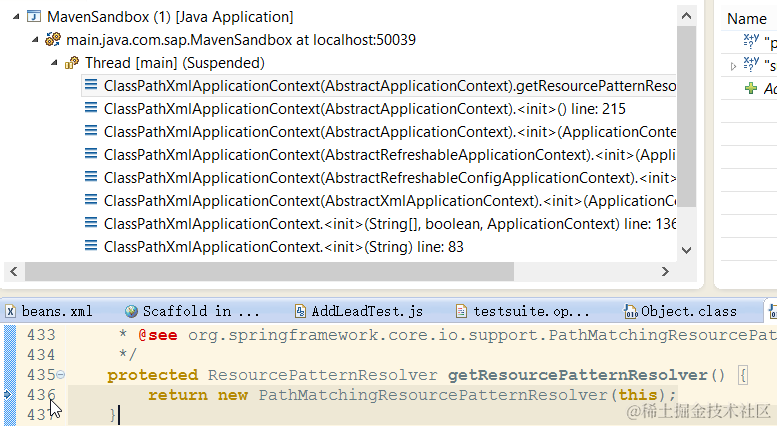
Task: Click the horizontal scrollbar right arrow
Action: (665, 271)
